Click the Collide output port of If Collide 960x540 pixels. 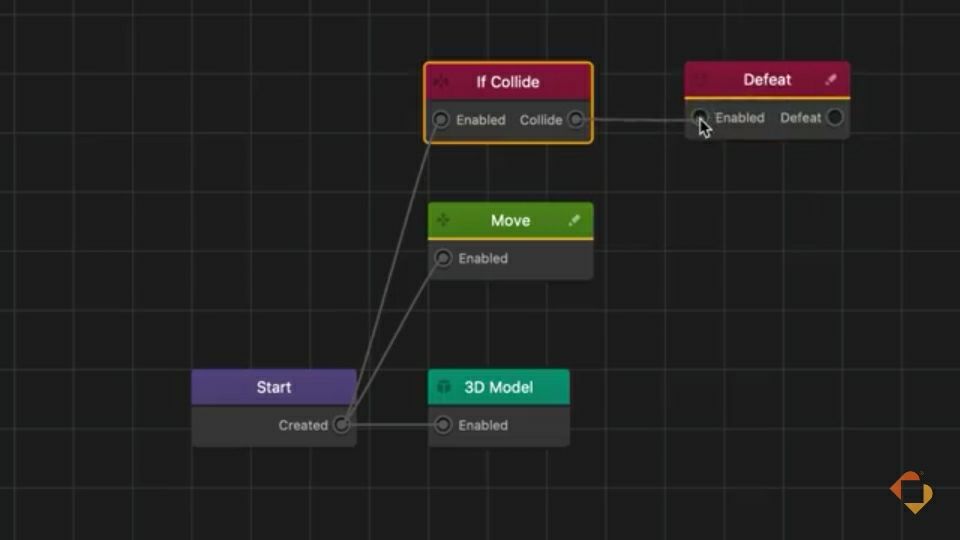point(576,119)
